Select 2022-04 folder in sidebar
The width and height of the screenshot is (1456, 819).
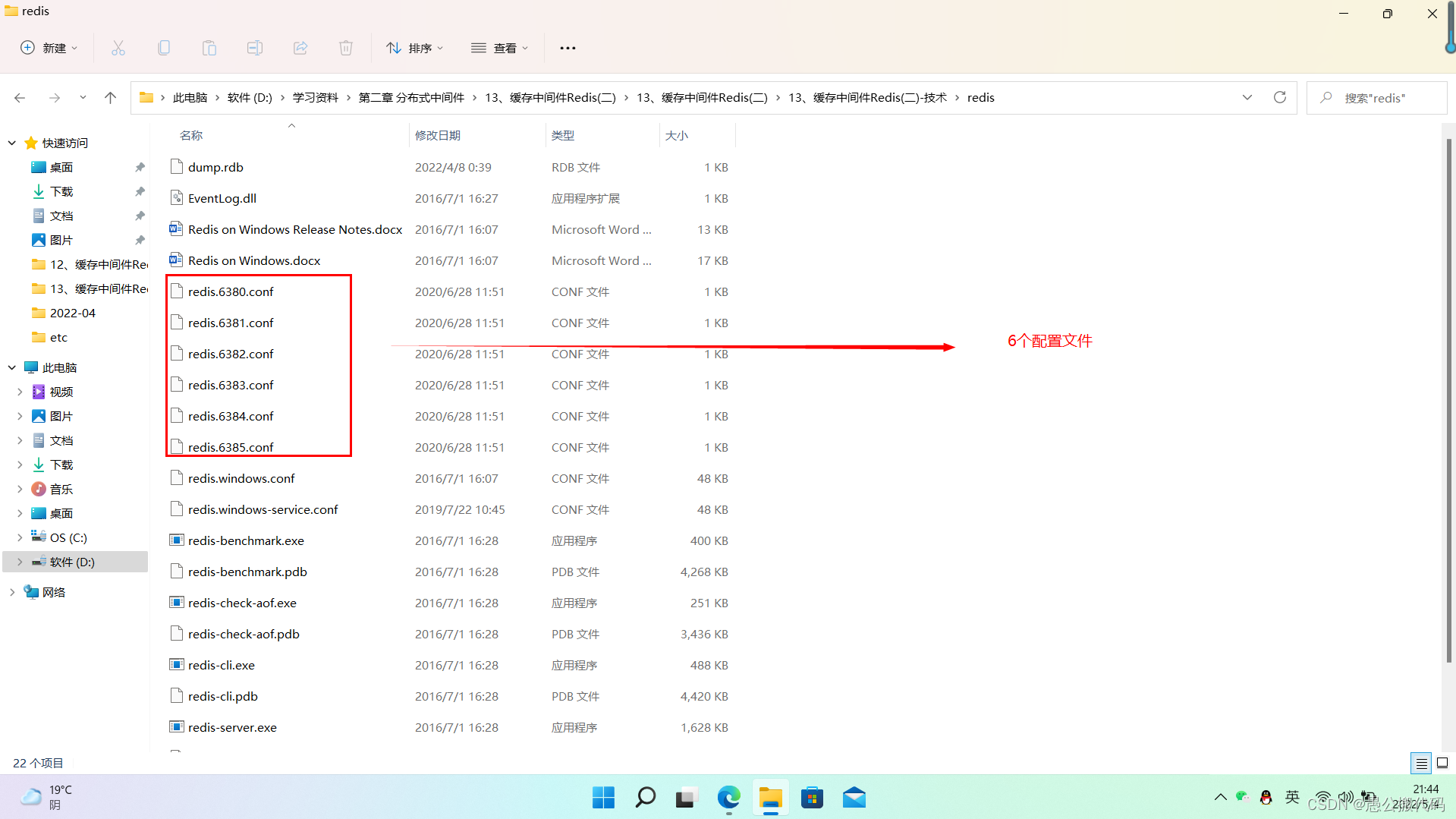tap(73, 313)
